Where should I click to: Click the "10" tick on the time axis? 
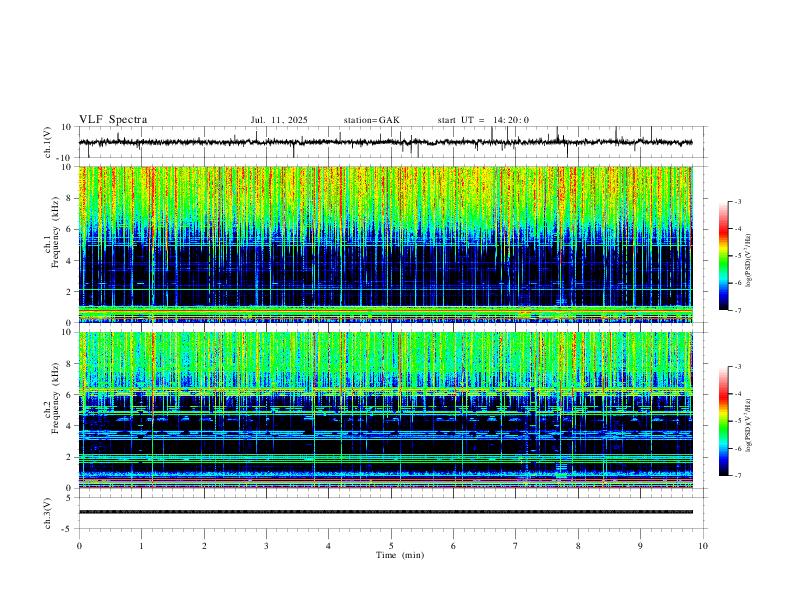tap(703, 546)
